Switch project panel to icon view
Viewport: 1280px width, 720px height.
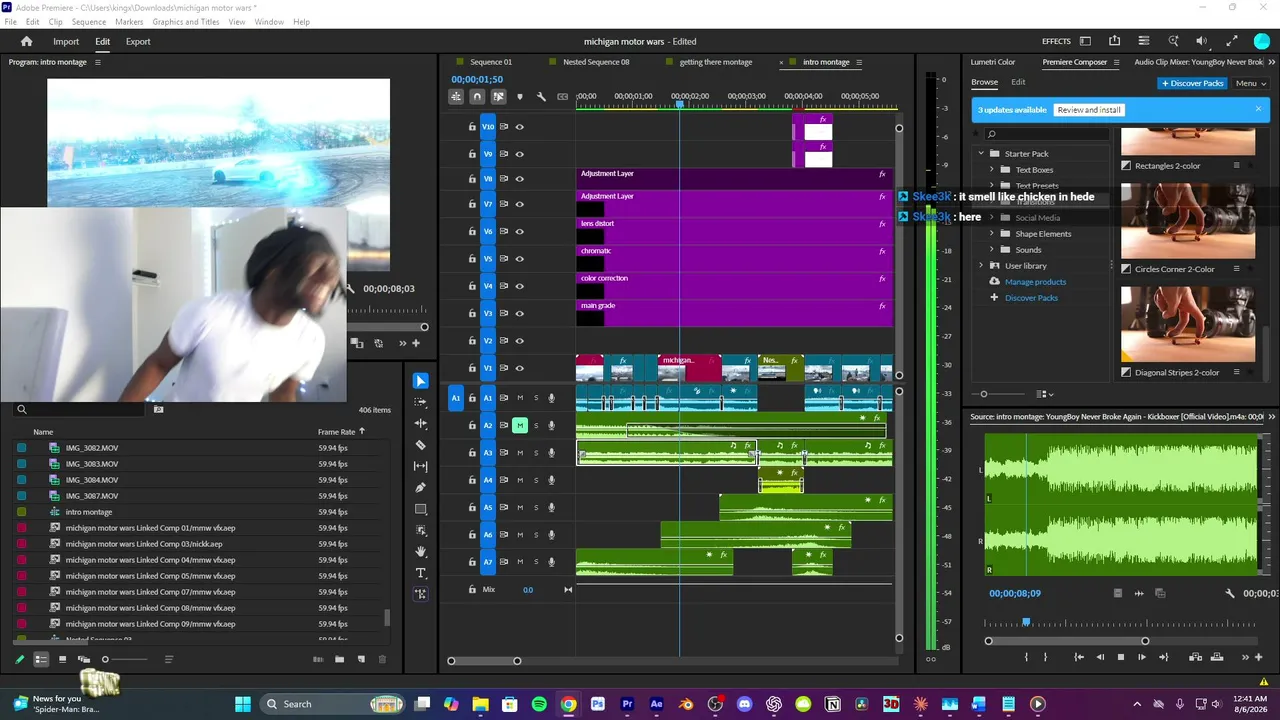click(62, 659)
